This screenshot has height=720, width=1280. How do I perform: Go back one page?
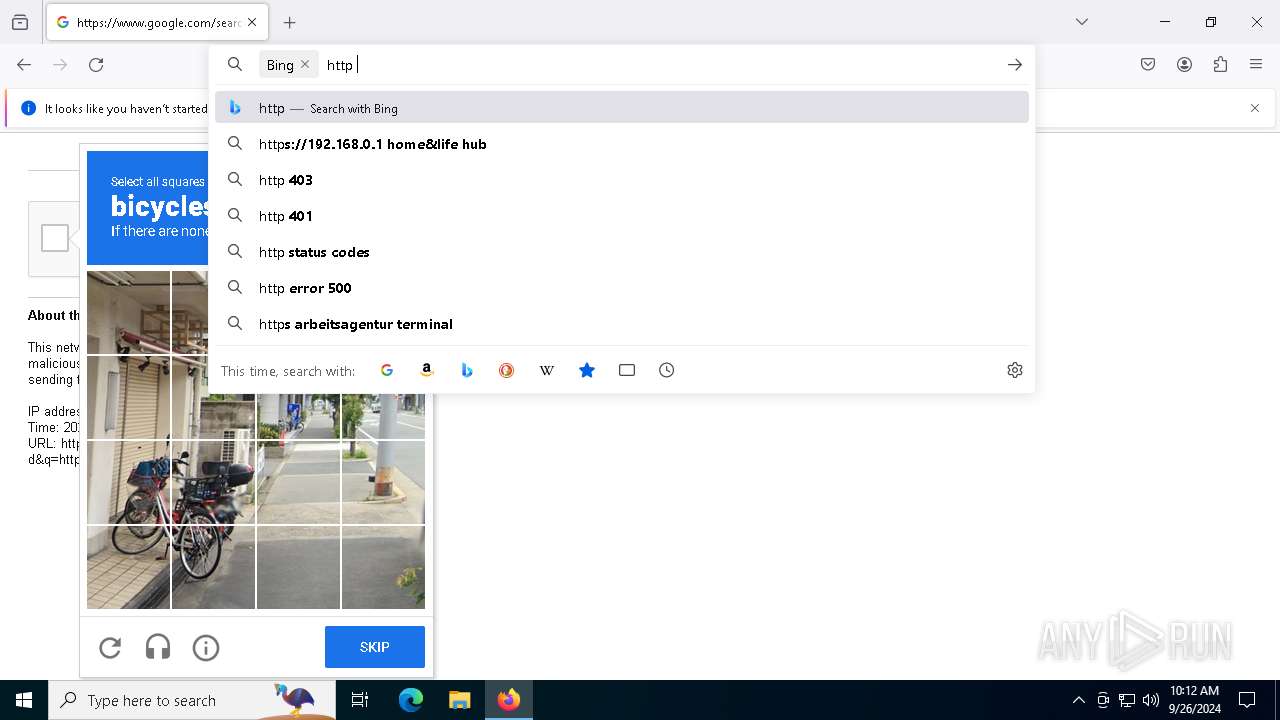coord(24,65)
